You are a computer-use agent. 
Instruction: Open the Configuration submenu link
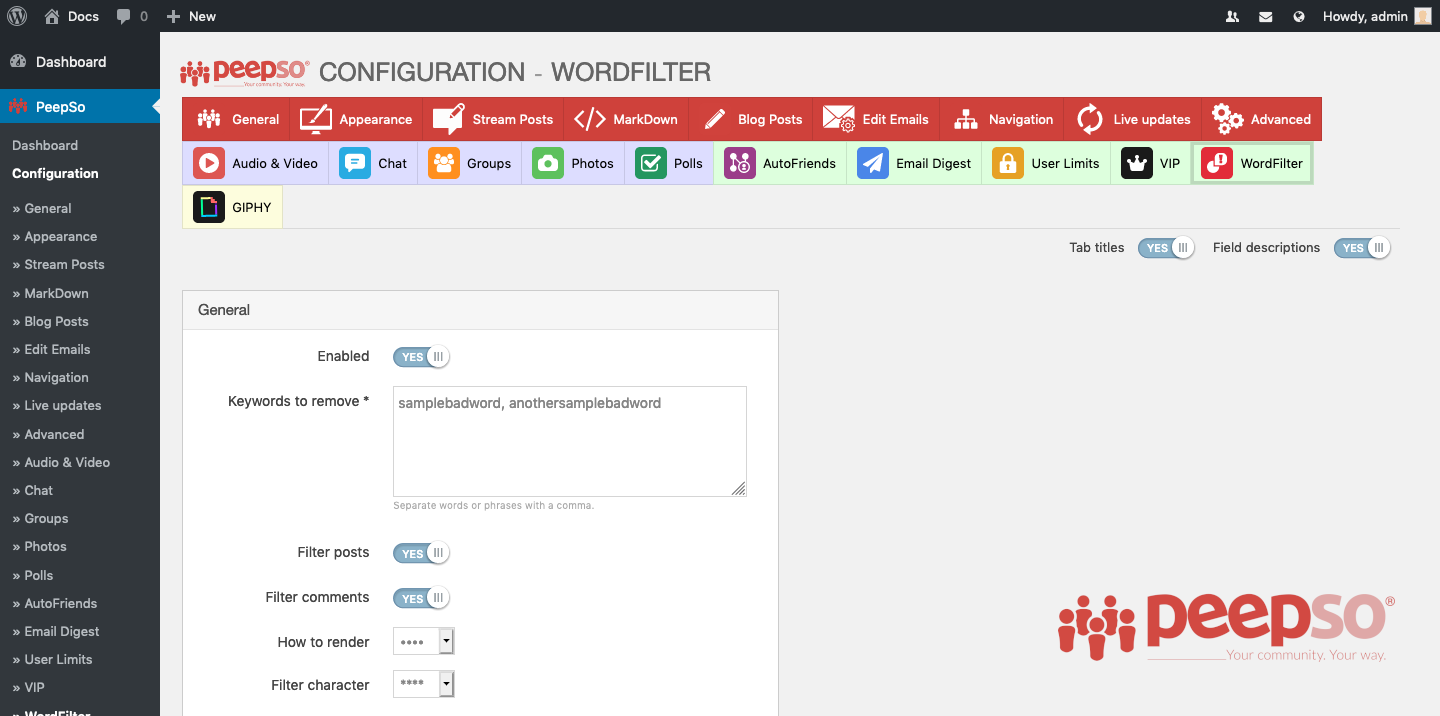point(55,173)
